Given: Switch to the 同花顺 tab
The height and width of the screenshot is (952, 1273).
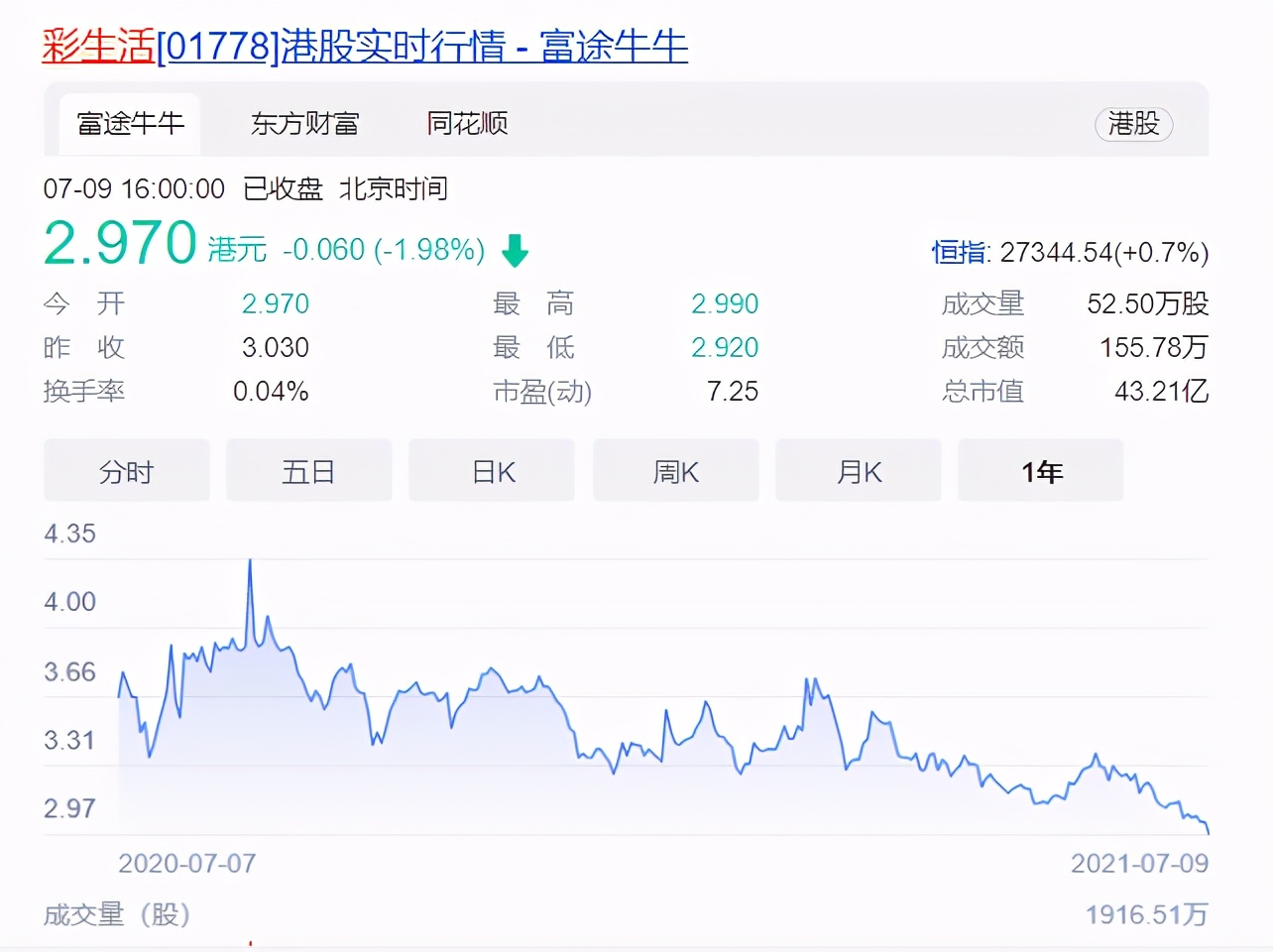Looking at the screenshot, I should click(x=464, y=124).
